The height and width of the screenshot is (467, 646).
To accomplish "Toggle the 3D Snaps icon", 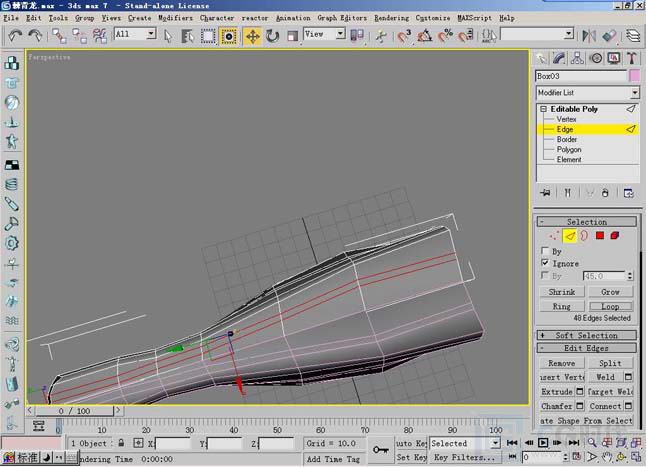I will point(404,36).
